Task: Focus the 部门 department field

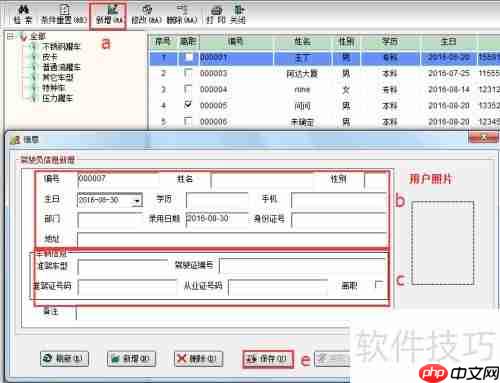Action: point(110,220)
